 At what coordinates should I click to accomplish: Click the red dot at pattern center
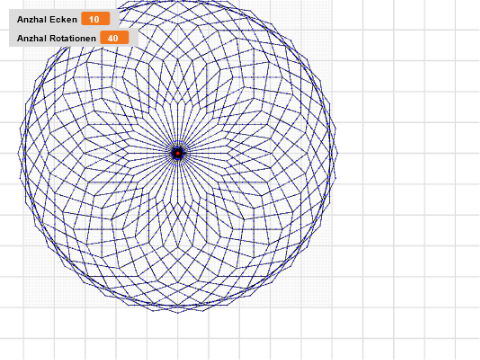178,153
